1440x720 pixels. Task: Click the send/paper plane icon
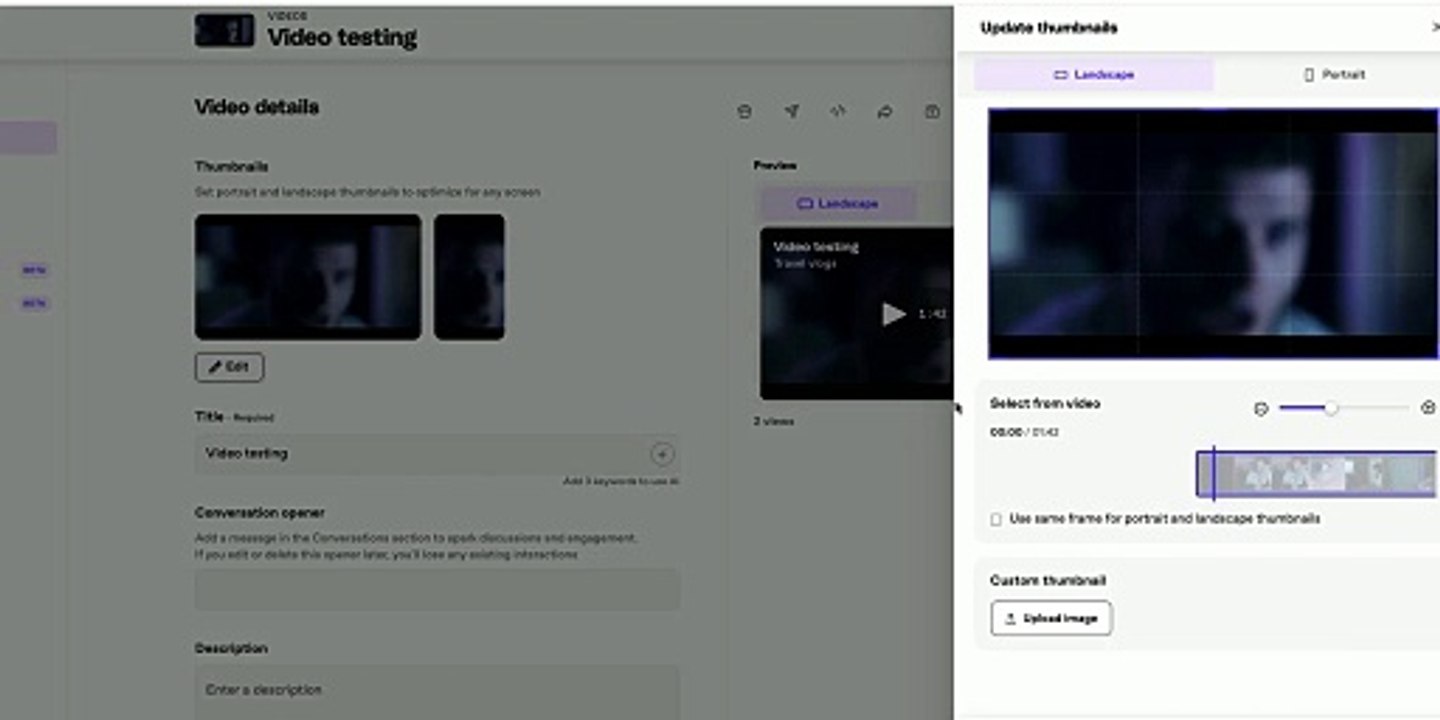point(791,112)
